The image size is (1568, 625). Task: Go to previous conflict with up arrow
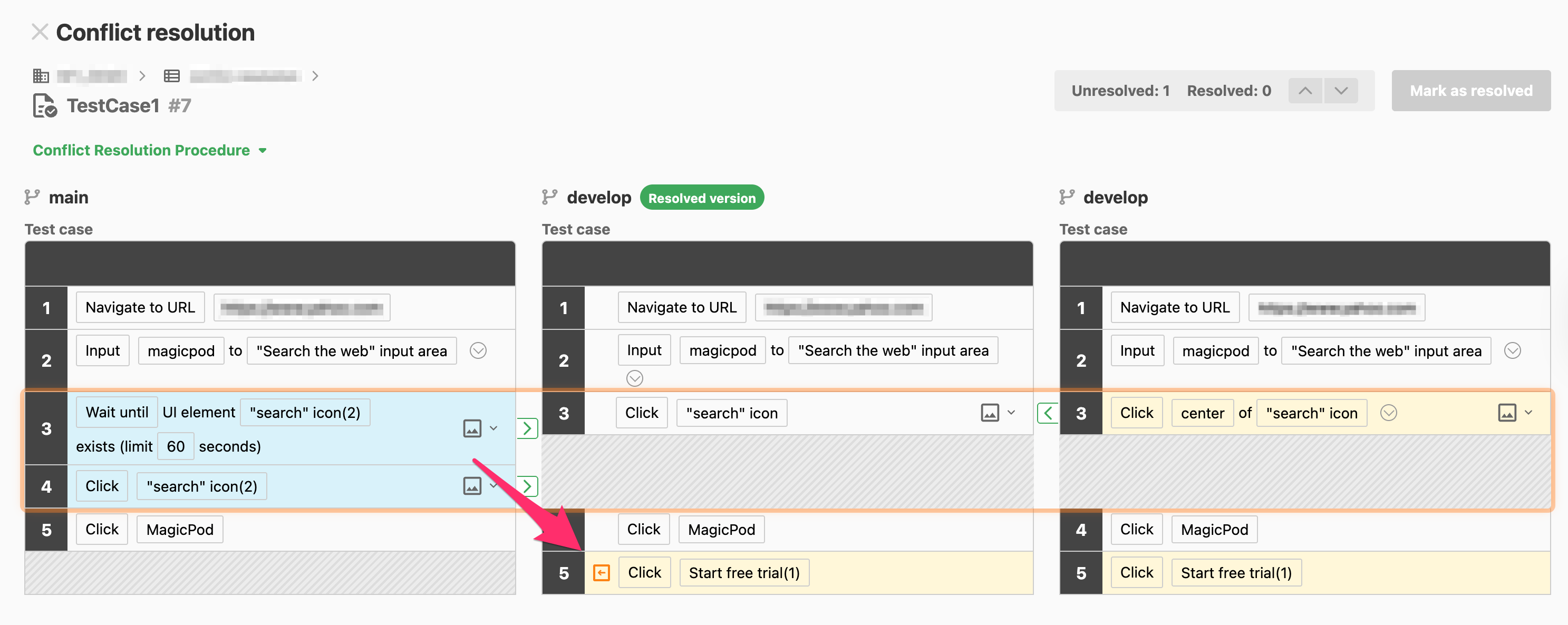click(x=1305, y=91)
